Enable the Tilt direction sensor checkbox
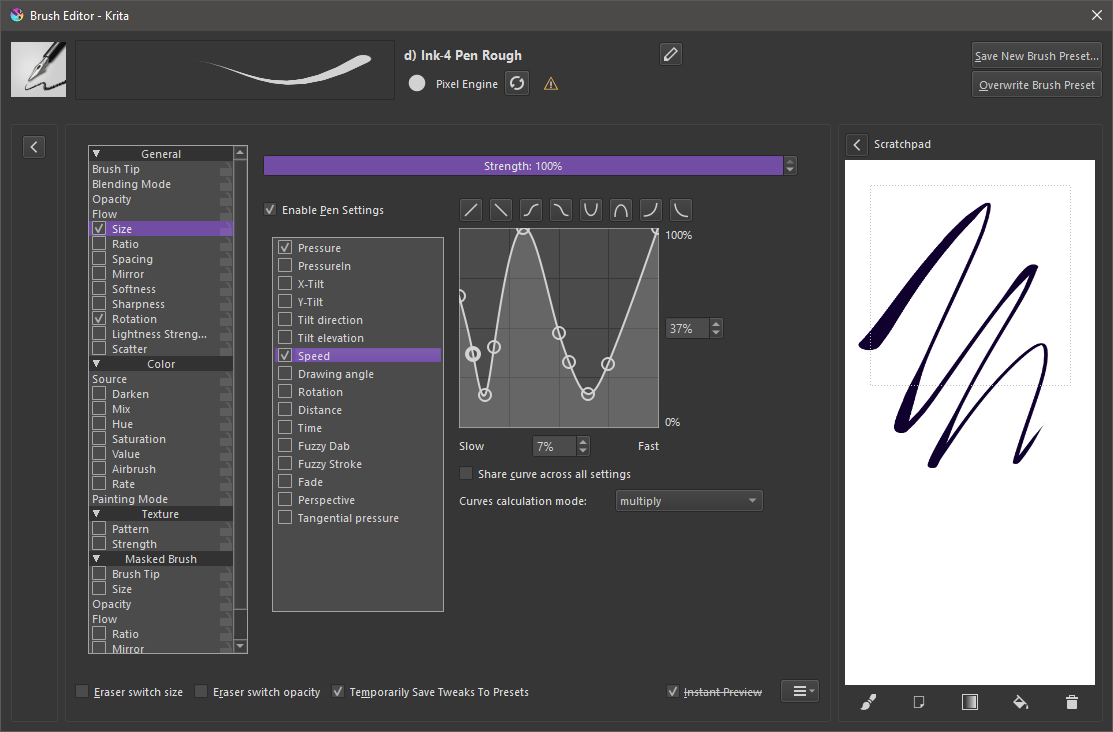Viewport: 1113px width, 732px height. point(286,320)
